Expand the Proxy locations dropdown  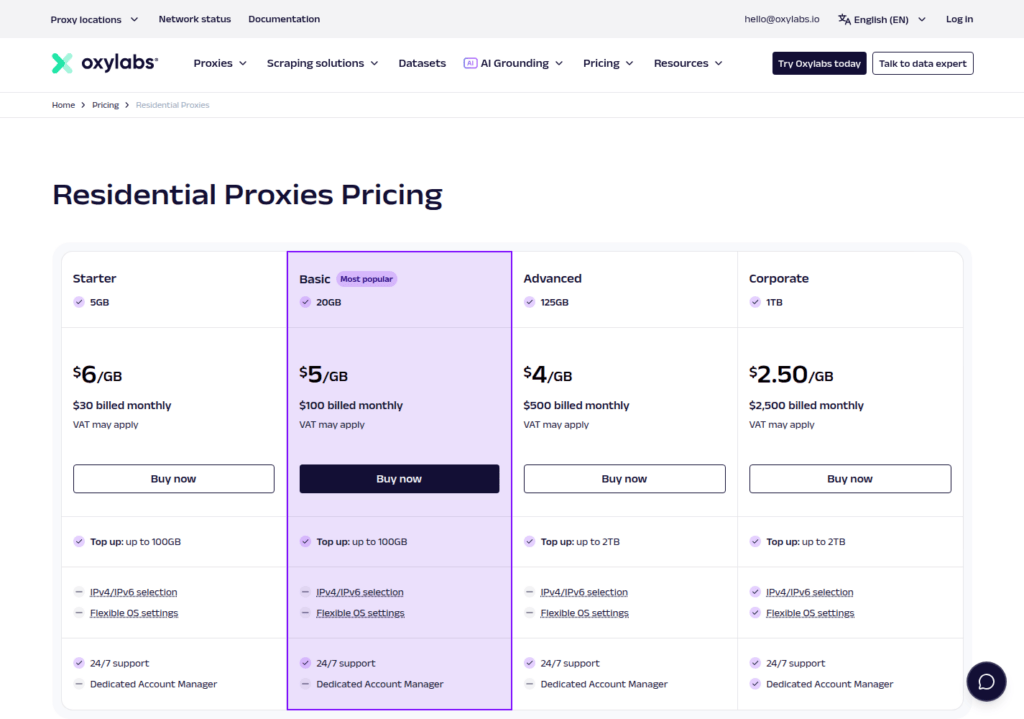coord(95,20)
